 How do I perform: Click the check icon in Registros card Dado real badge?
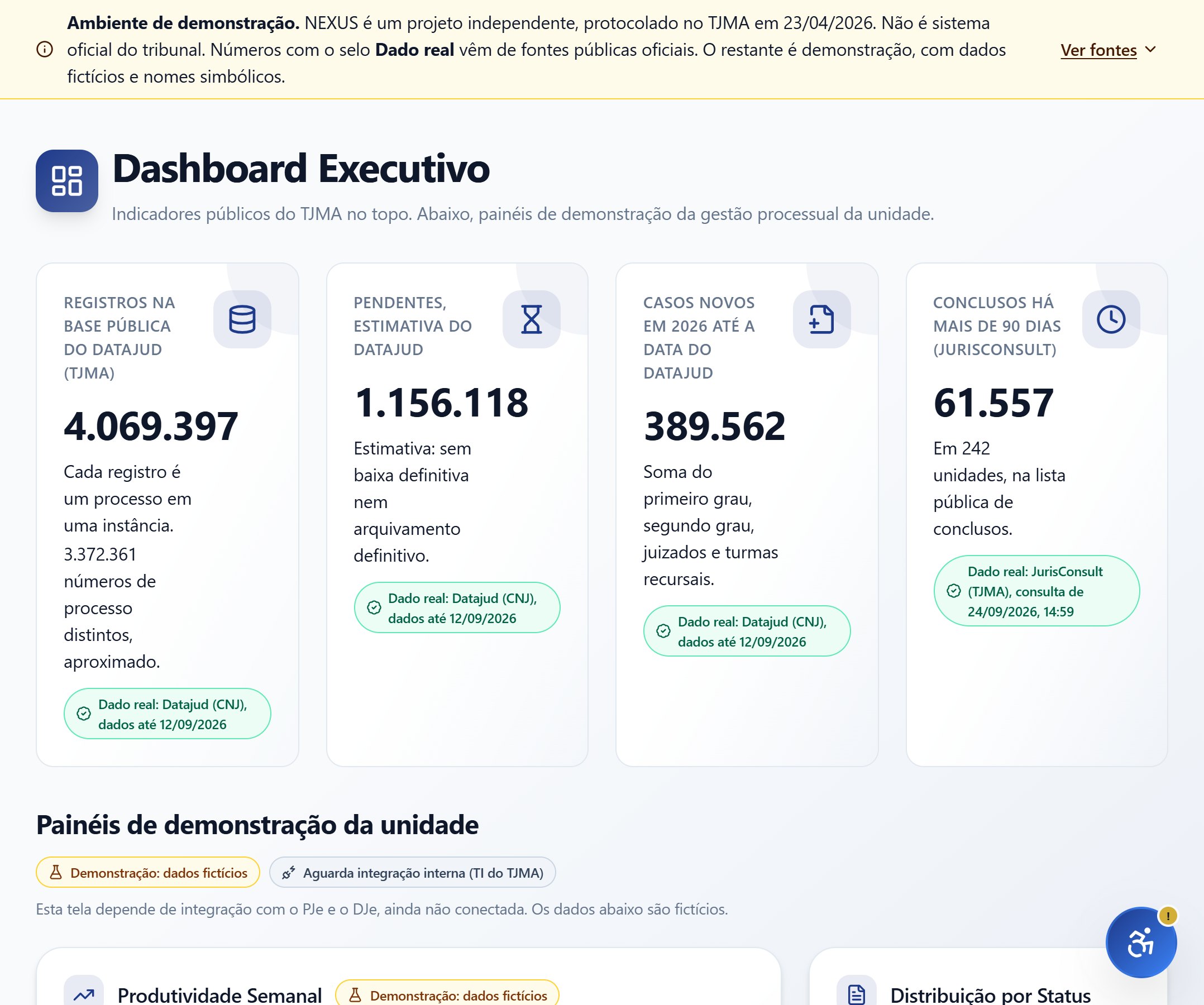[x=84, y=714]
